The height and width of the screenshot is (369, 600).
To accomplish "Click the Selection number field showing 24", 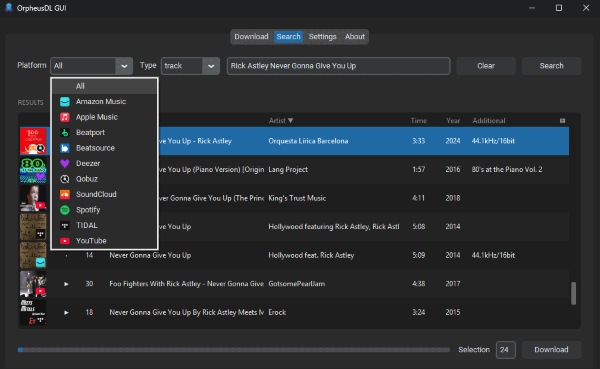I will pyautogui.click(x=505, y=350).
